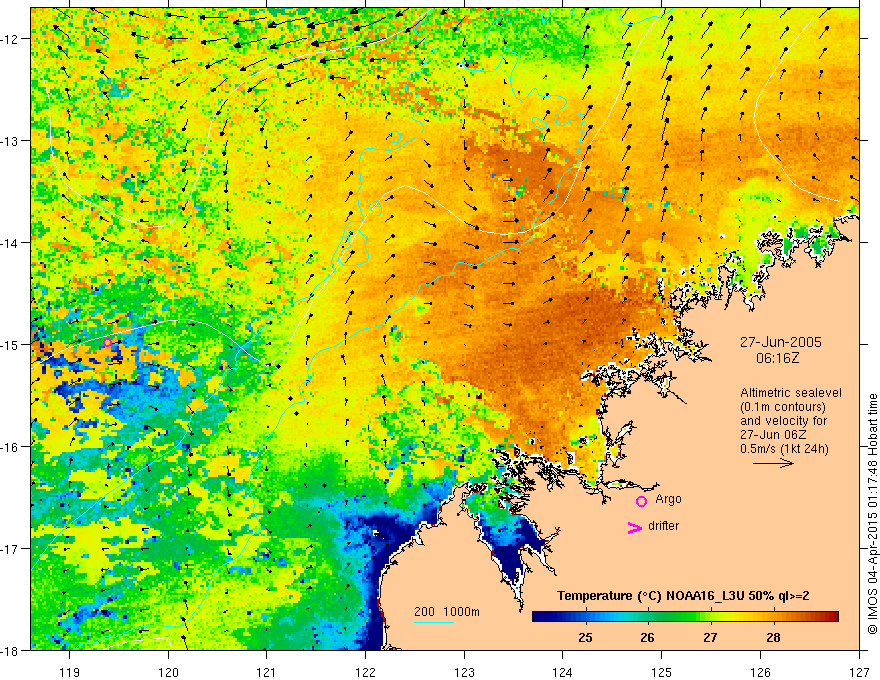
Task: Click the longitude axis label 122
Action: (x=365, y=672)
